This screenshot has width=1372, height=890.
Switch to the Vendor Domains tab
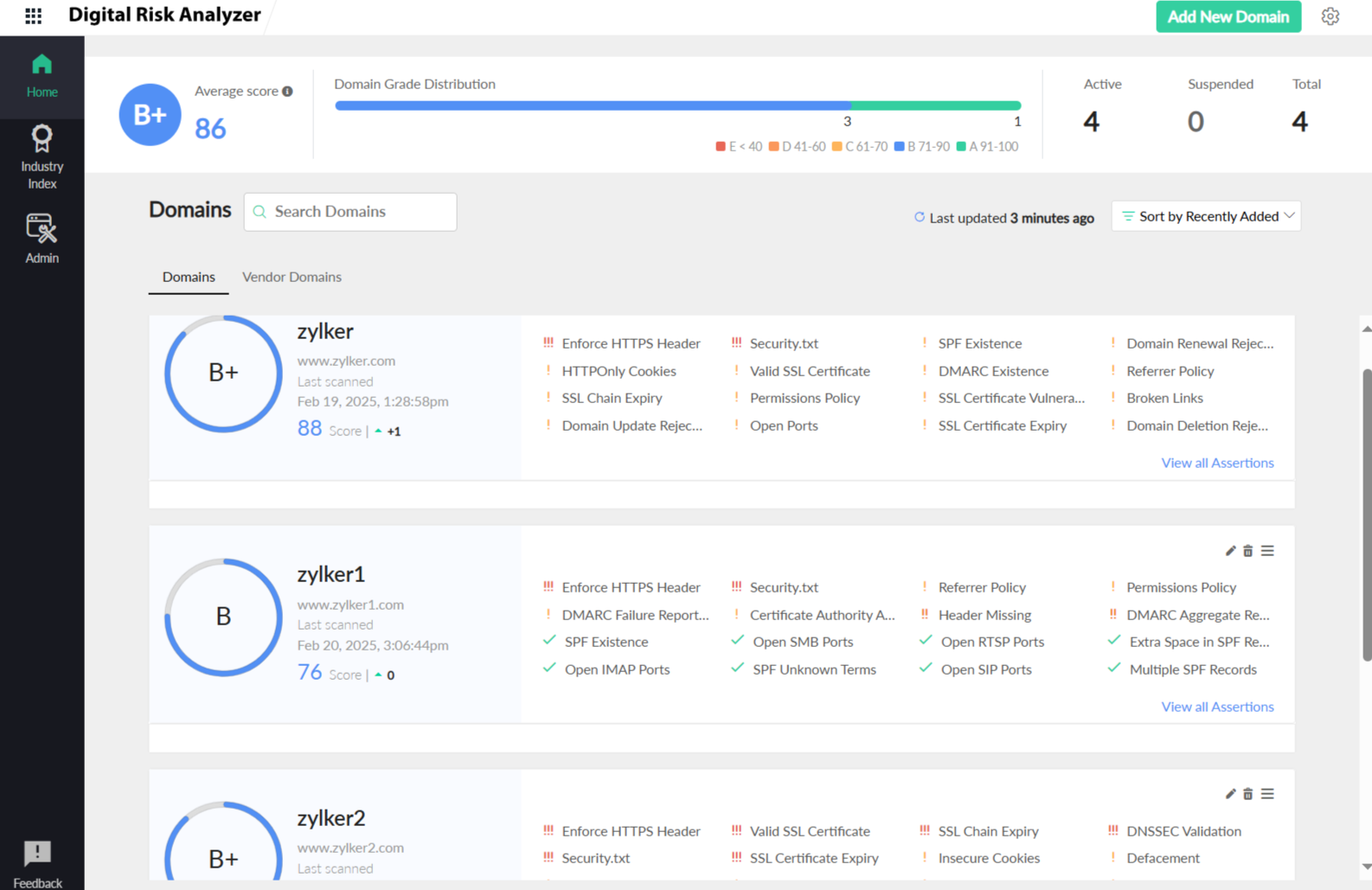tap(292, 277)
